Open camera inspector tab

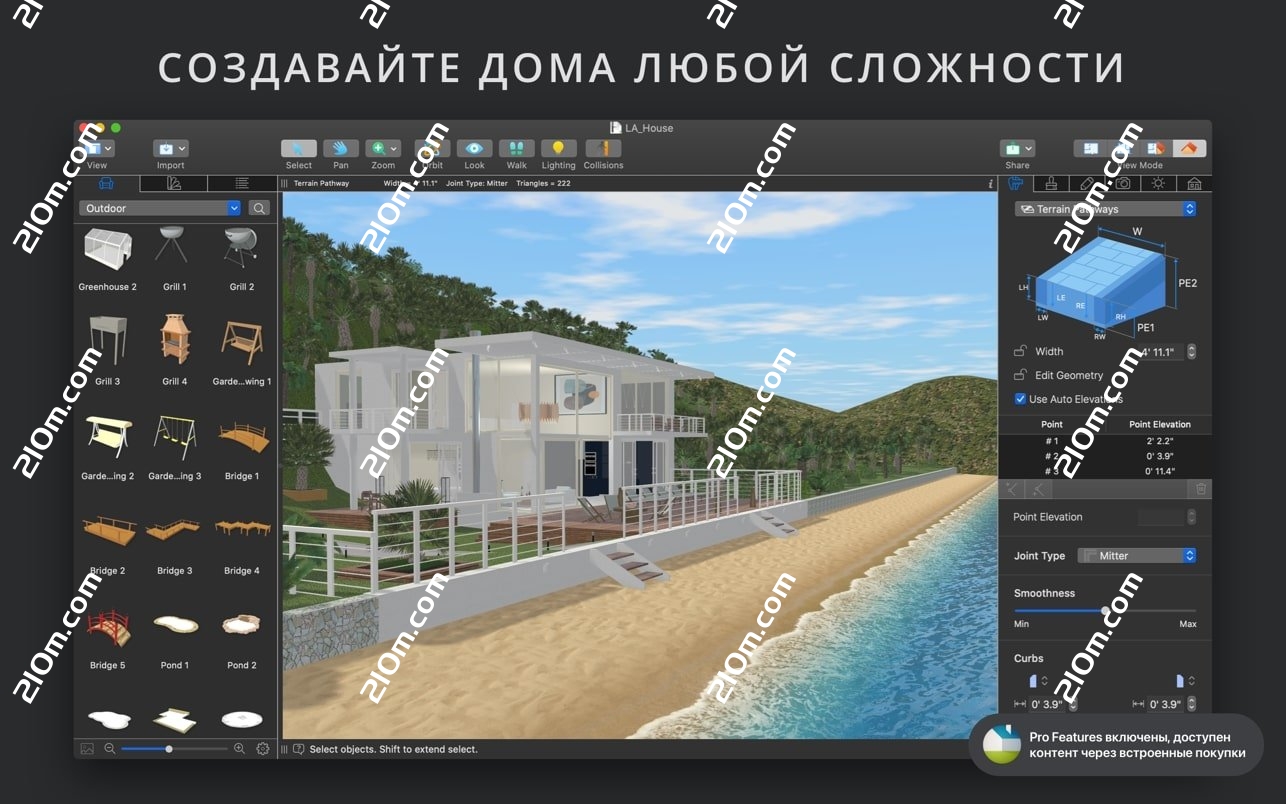[1123, 183]
